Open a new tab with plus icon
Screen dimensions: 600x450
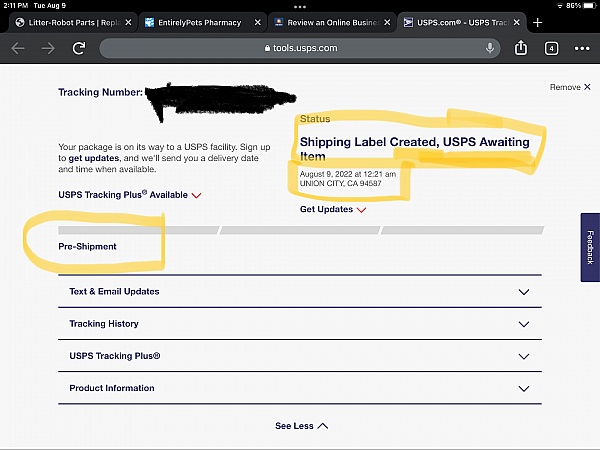tap(537, 22)
